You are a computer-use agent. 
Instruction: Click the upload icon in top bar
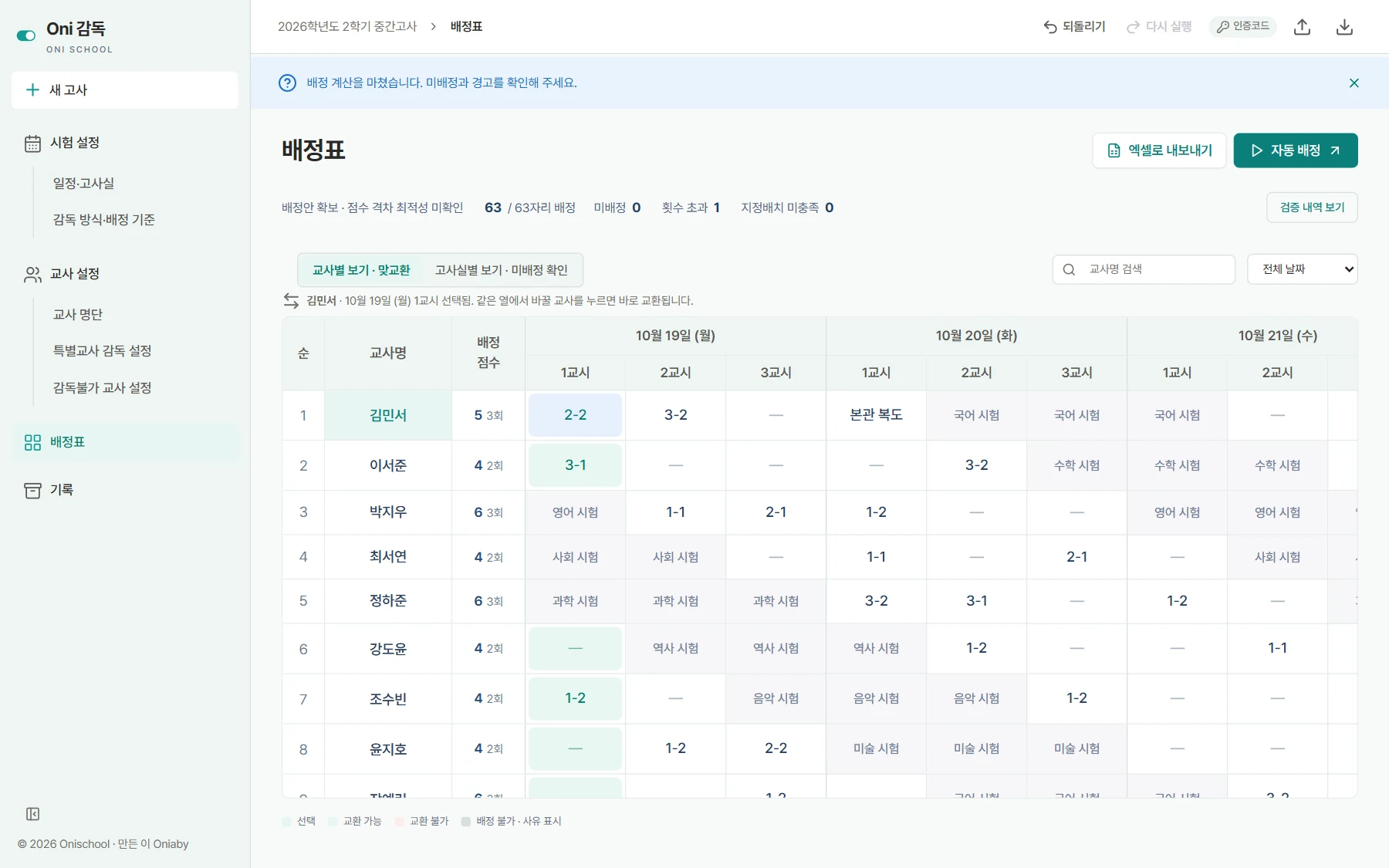point(1303,27)
